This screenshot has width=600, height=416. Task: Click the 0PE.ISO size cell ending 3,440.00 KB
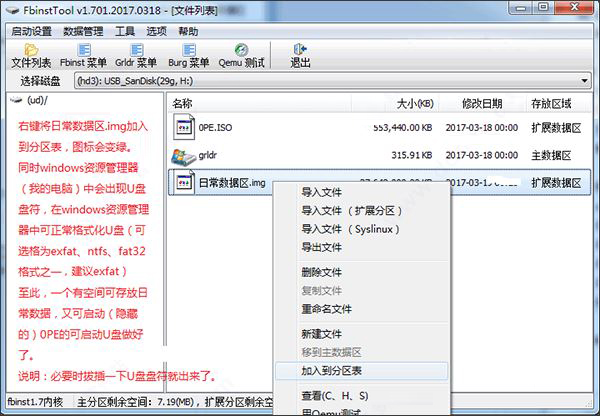tap(403, 127)
